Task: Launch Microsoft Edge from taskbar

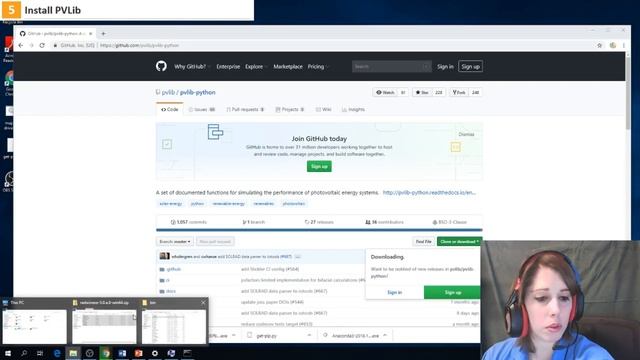Action: tap(57, 353)
